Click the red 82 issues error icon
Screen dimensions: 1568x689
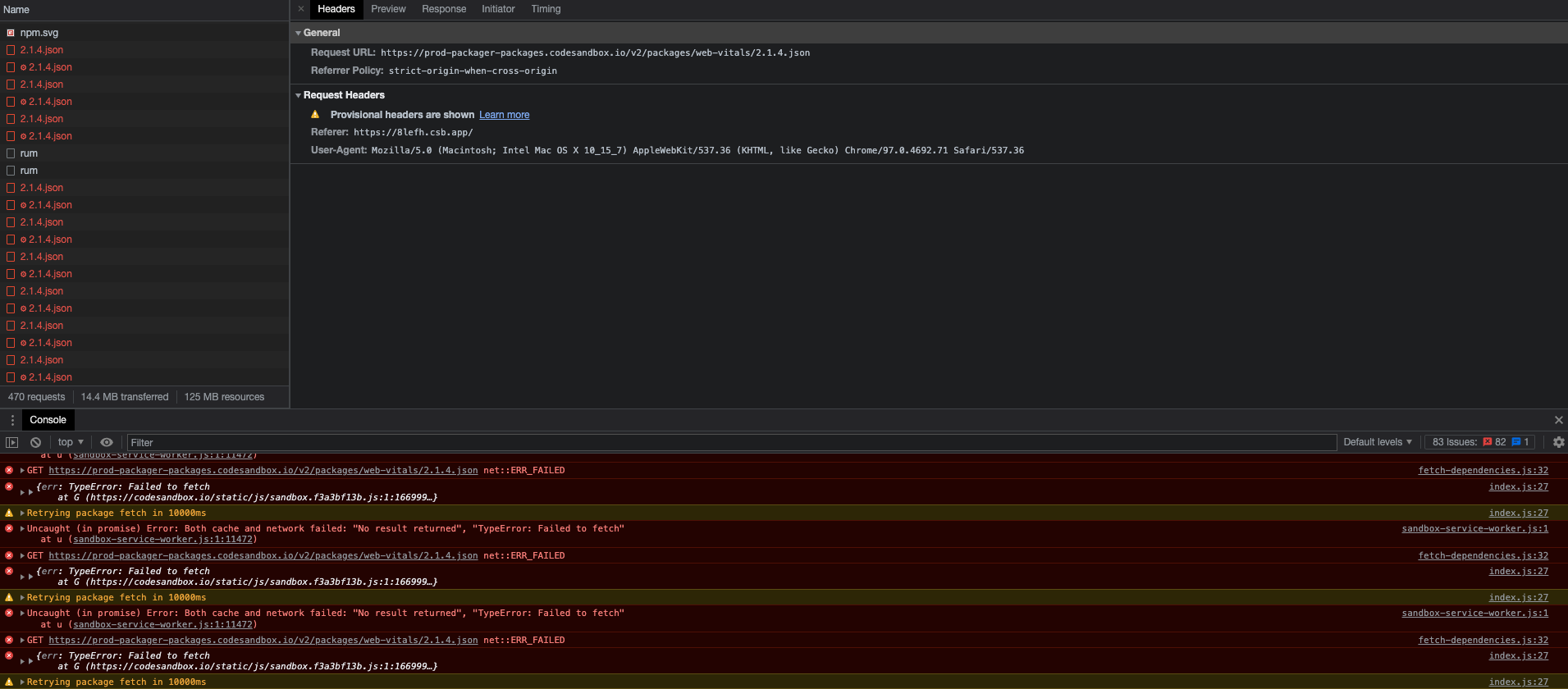pos(1488,442)
